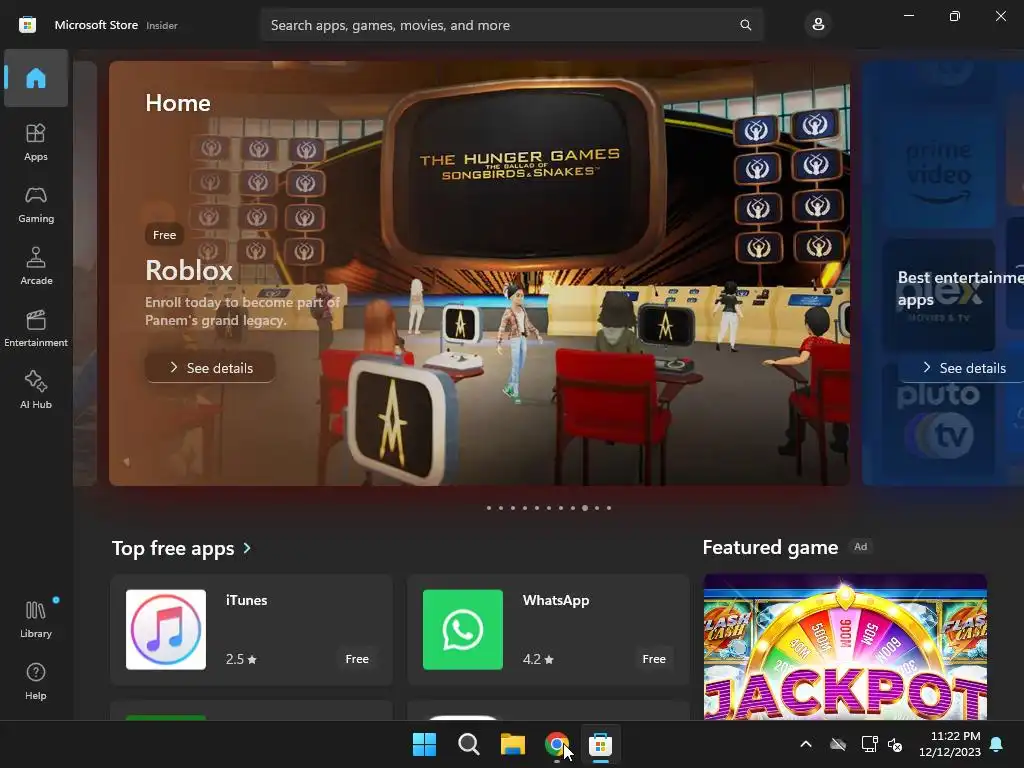Select the last carousel page dot
The width and height of the screenshot is (1024, 768).
click(x=609, y=507)
